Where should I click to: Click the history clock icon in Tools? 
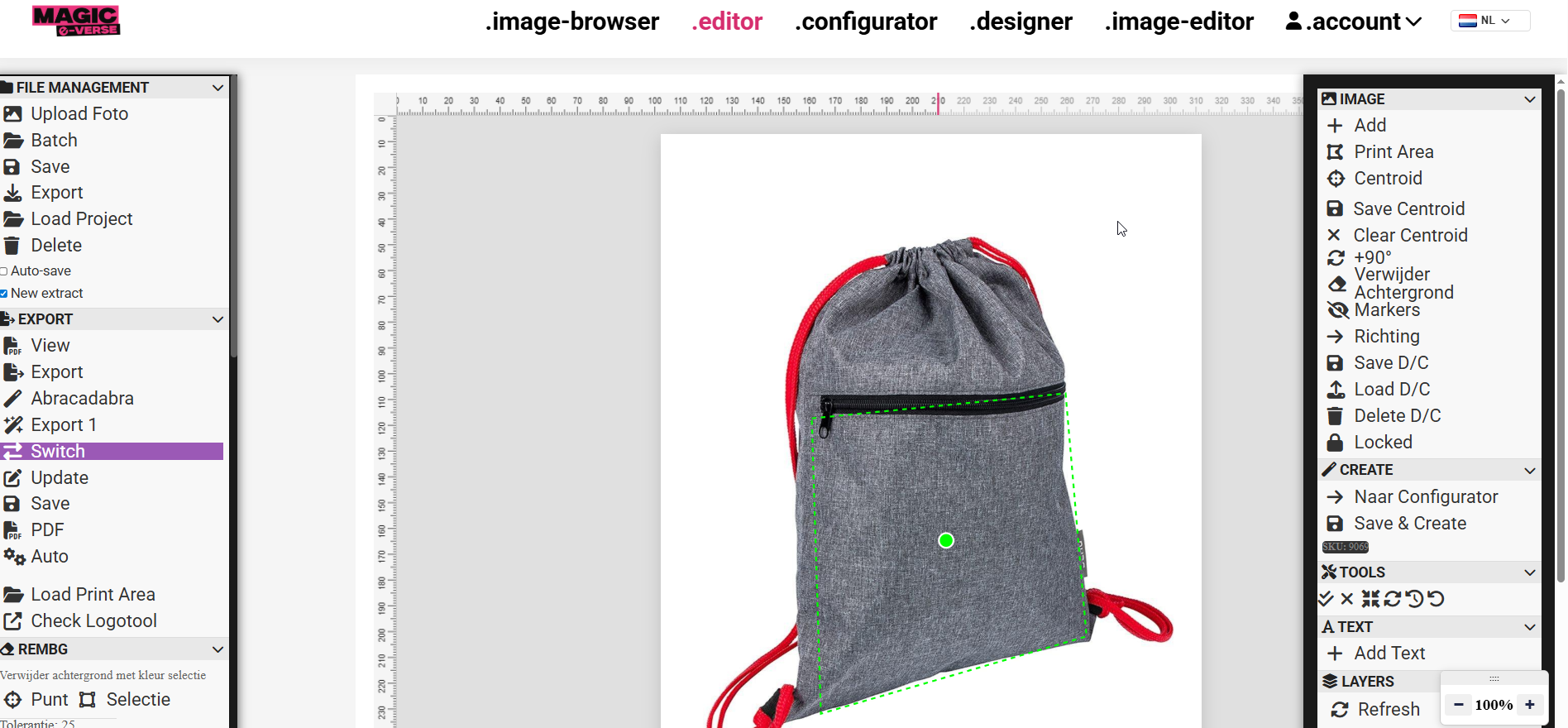click(1414, 598)
